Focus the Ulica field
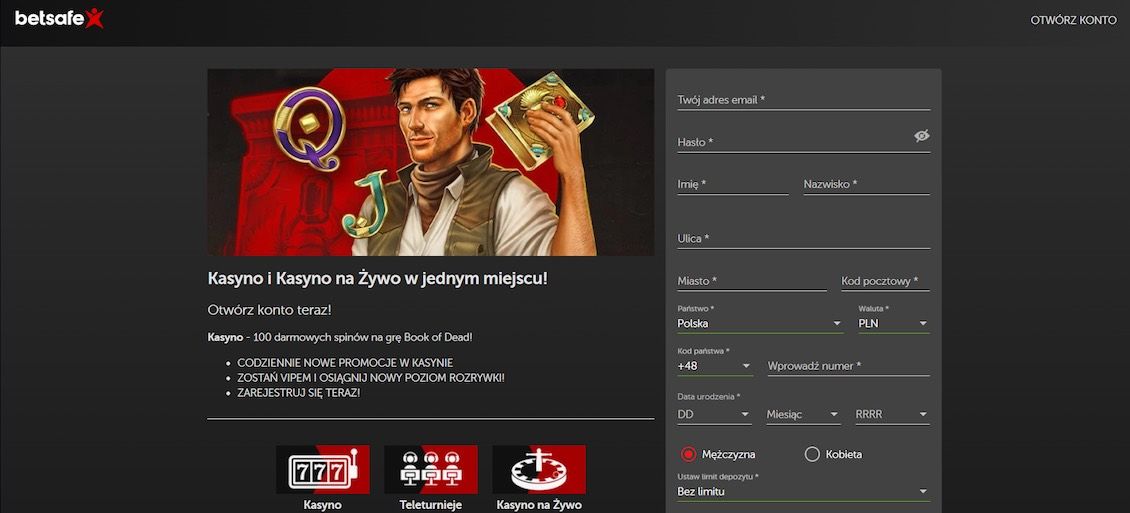Screen dimensions: 1130x513 [804, 238]
